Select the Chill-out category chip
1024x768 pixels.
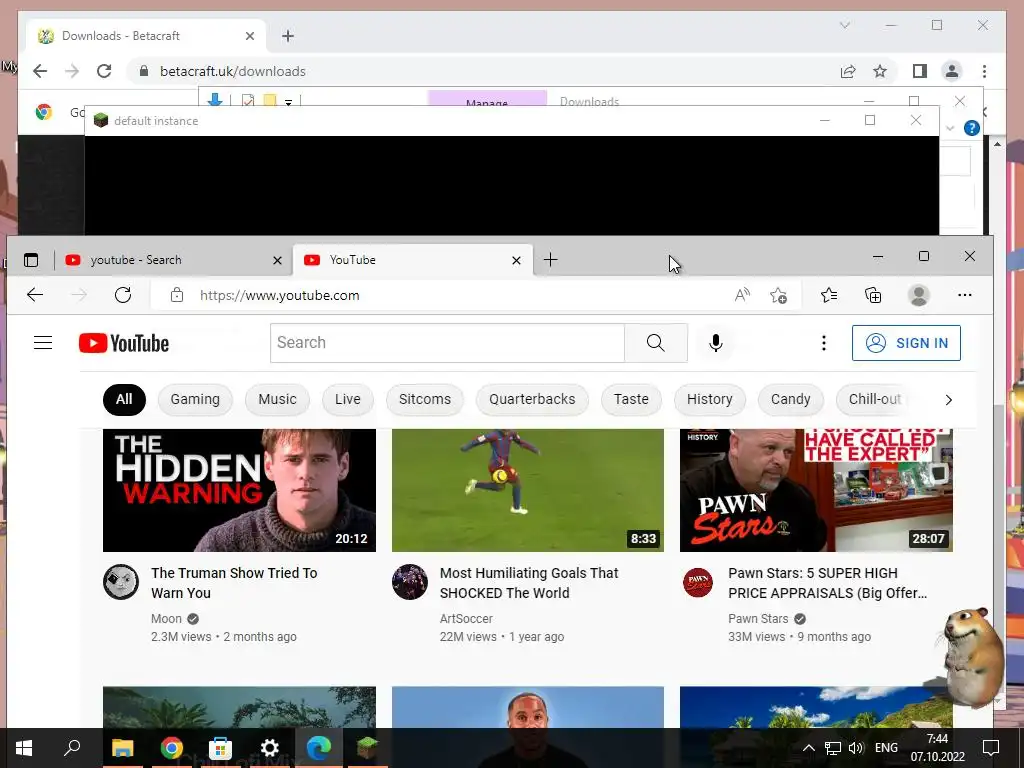pyautogui.click(x=874, y=399)
